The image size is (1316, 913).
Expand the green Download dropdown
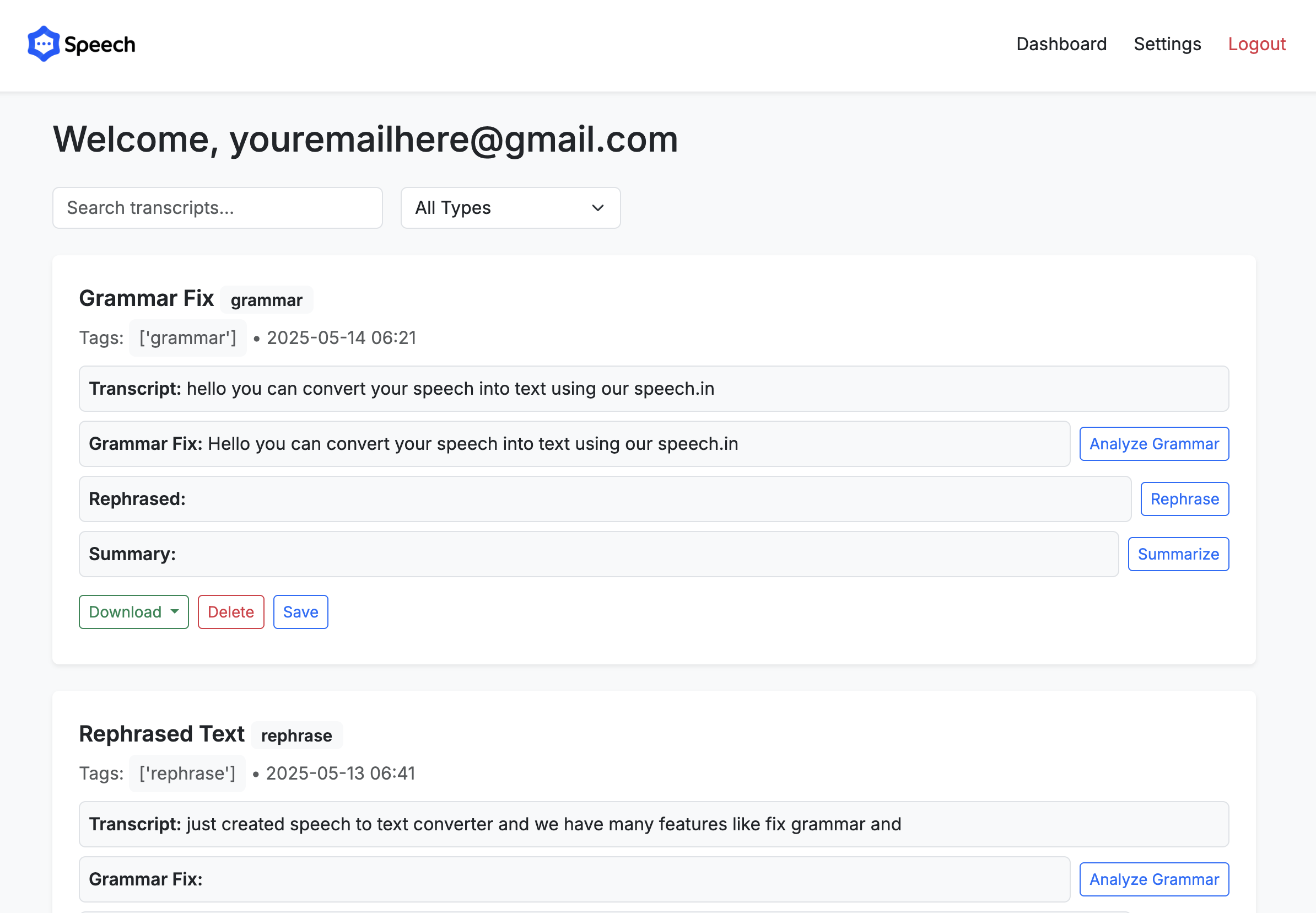[134, 612]
